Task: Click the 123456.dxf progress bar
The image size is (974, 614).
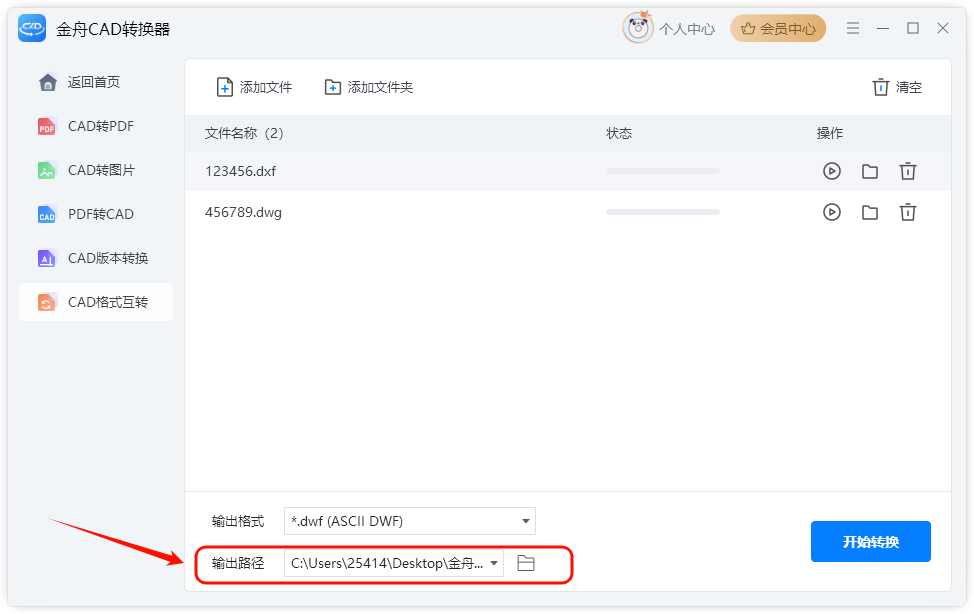Action: 663,171
